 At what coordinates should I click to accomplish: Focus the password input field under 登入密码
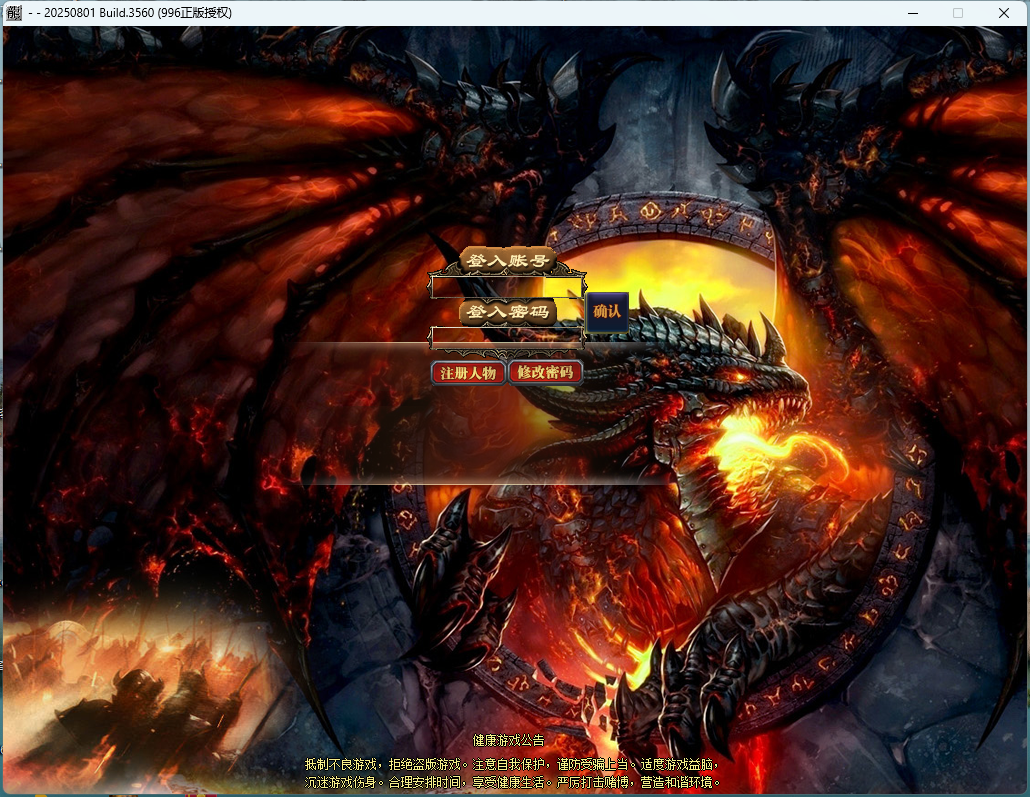point(506,336)
